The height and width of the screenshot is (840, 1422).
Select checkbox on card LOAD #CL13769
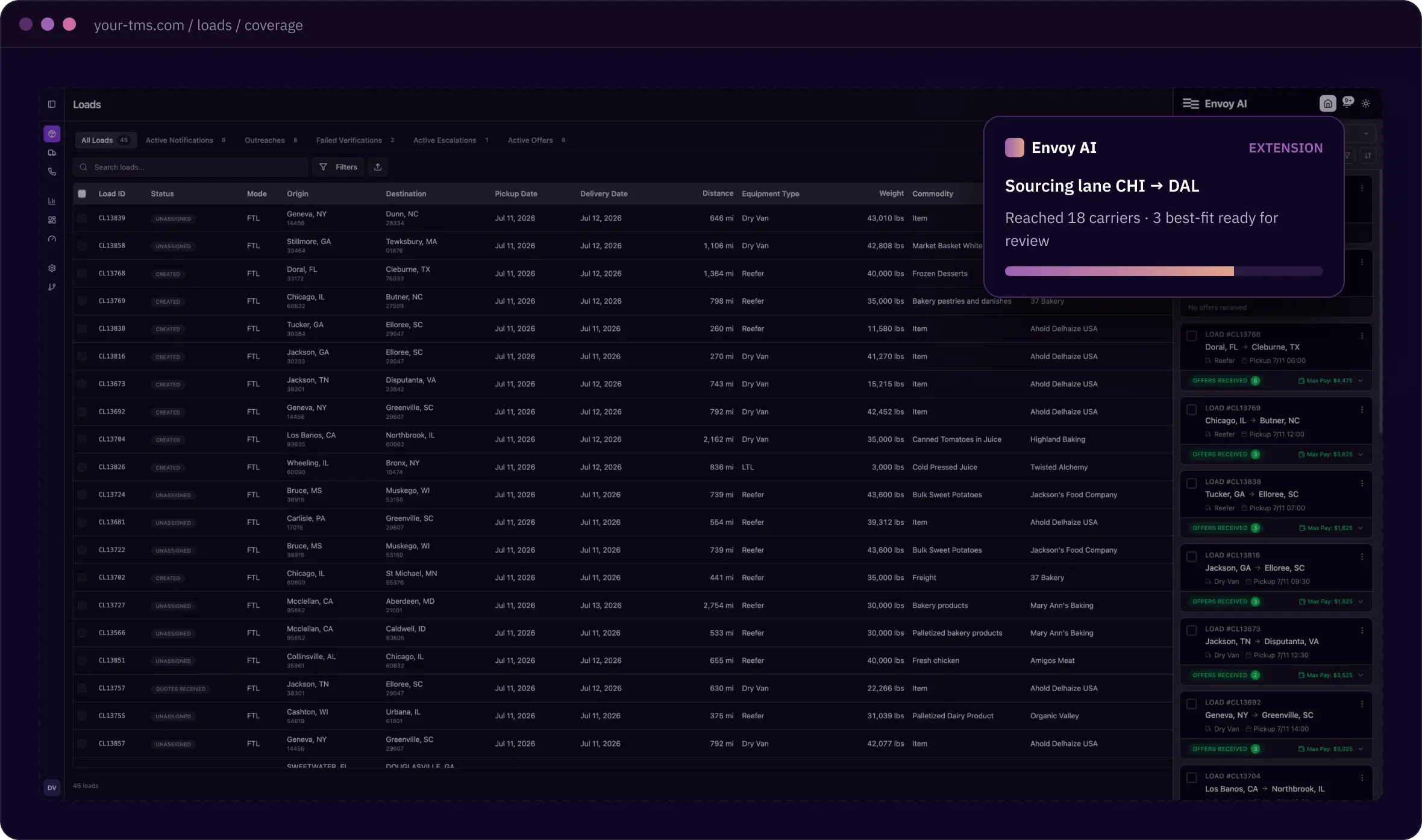coord(1192,410)
